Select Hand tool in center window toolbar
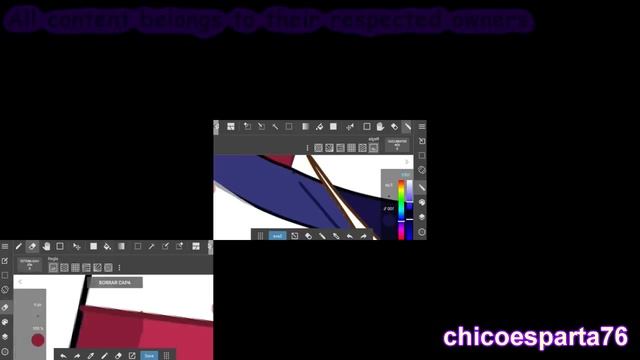Viewport: 640px width, 360px height. point(380,127)
